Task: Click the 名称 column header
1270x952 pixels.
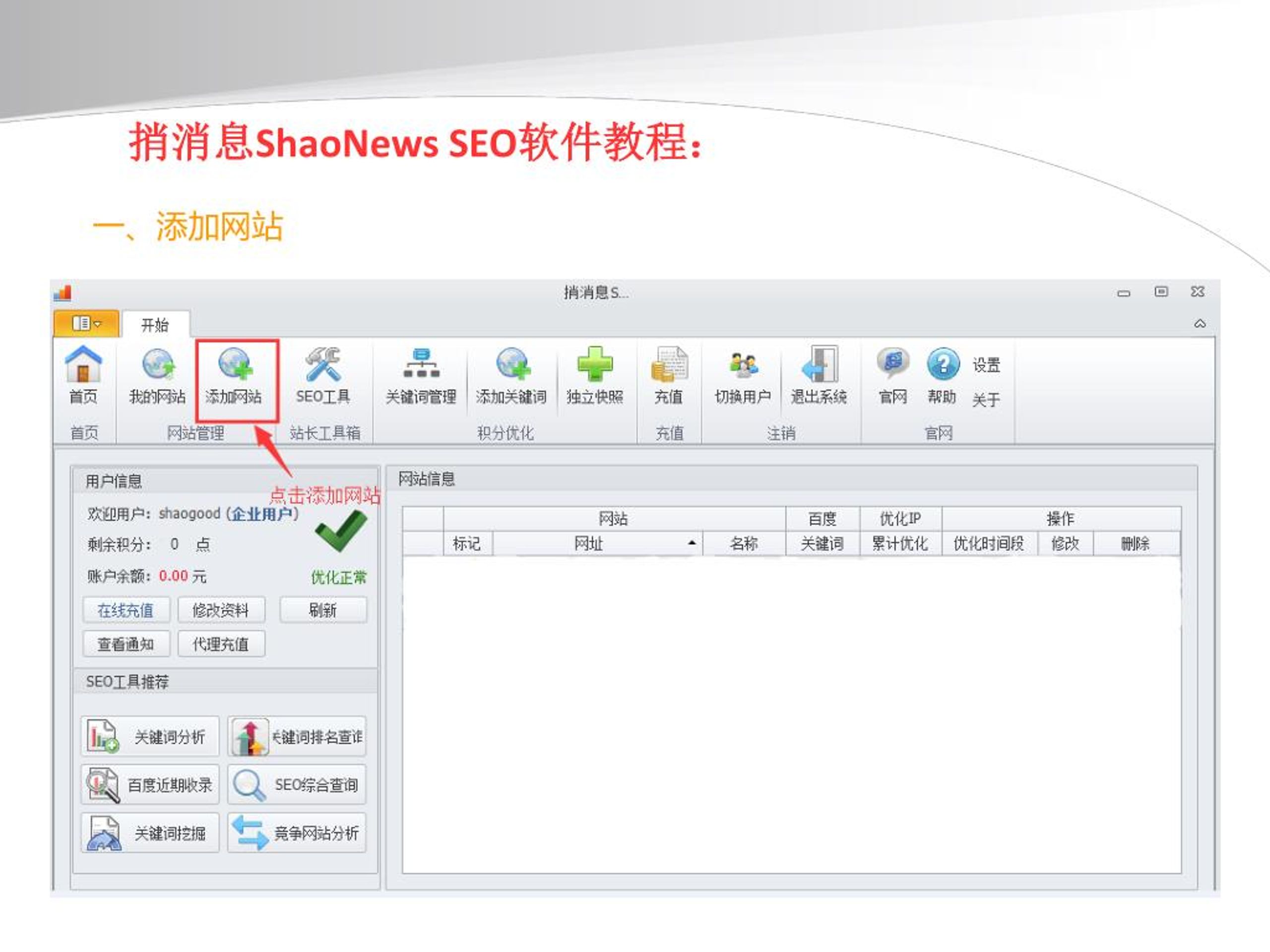Action: coord(744,543)
